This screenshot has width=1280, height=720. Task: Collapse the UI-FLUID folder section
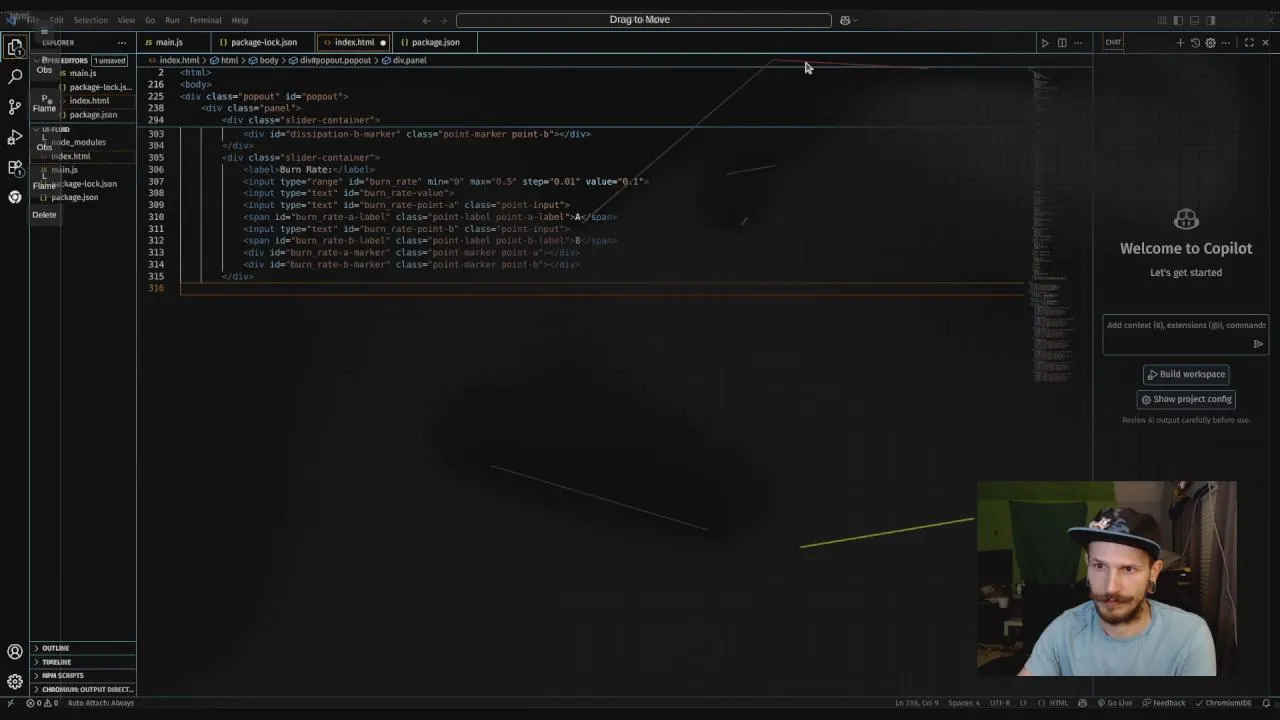pyautogui.click(x=83, y=130)
